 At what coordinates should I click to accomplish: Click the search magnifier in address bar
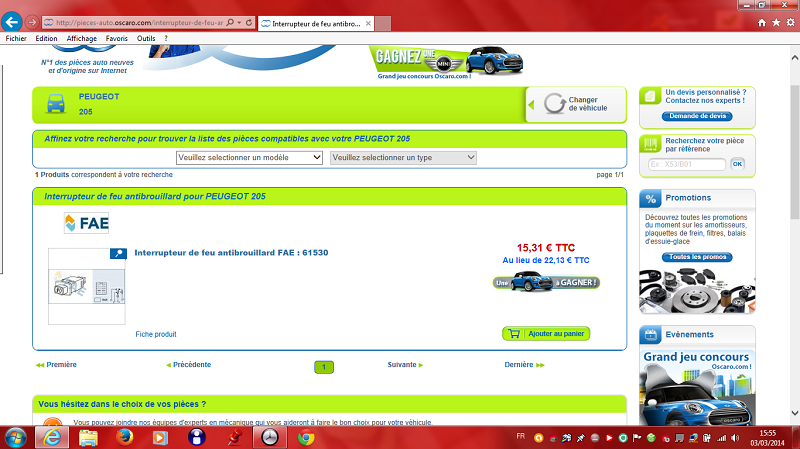point(230,22)
